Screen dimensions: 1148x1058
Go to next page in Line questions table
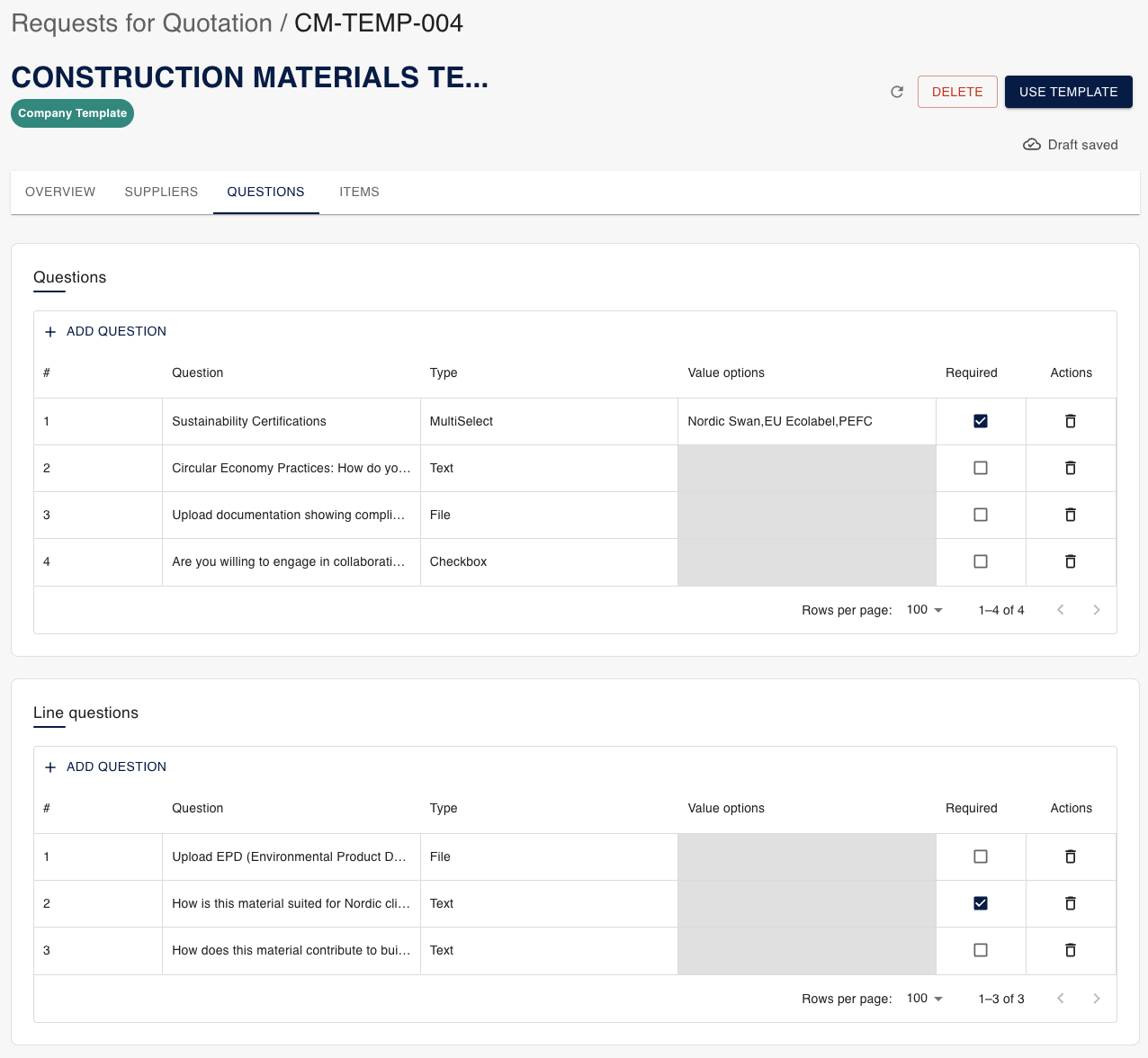click(x=1097, y=999)
